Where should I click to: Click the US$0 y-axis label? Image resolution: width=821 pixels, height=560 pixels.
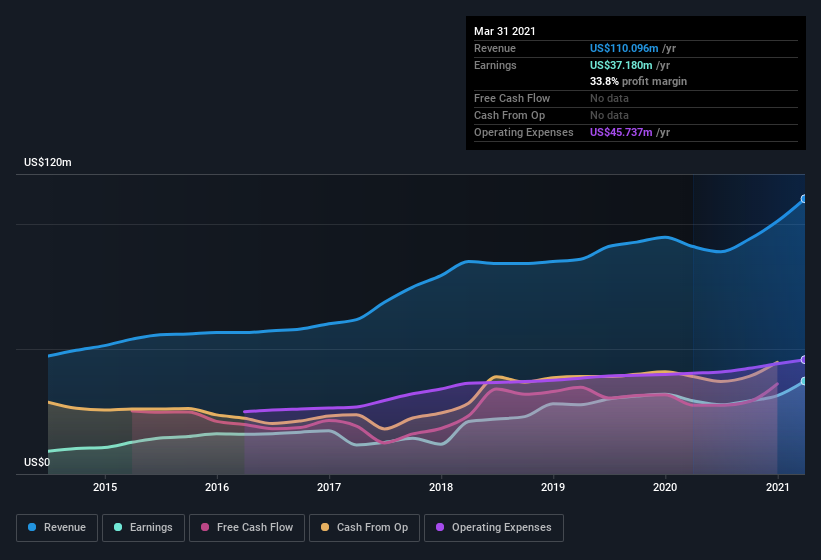[37, 462]
